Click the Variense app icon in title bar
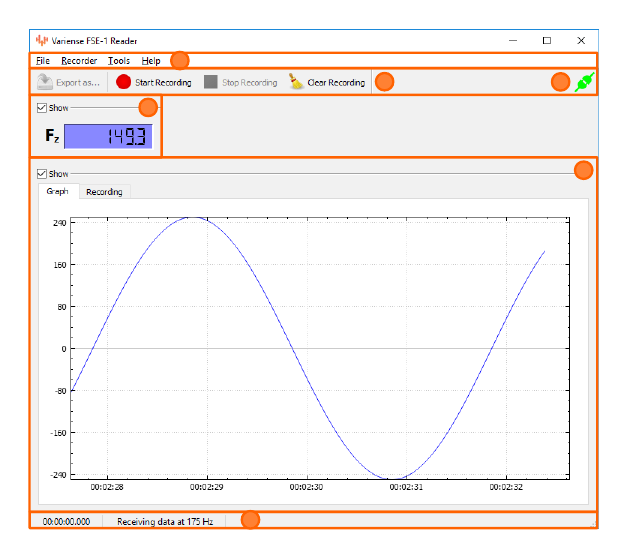Image resolution: width=629 pixels, height=559 pixels. coord(41,41)
